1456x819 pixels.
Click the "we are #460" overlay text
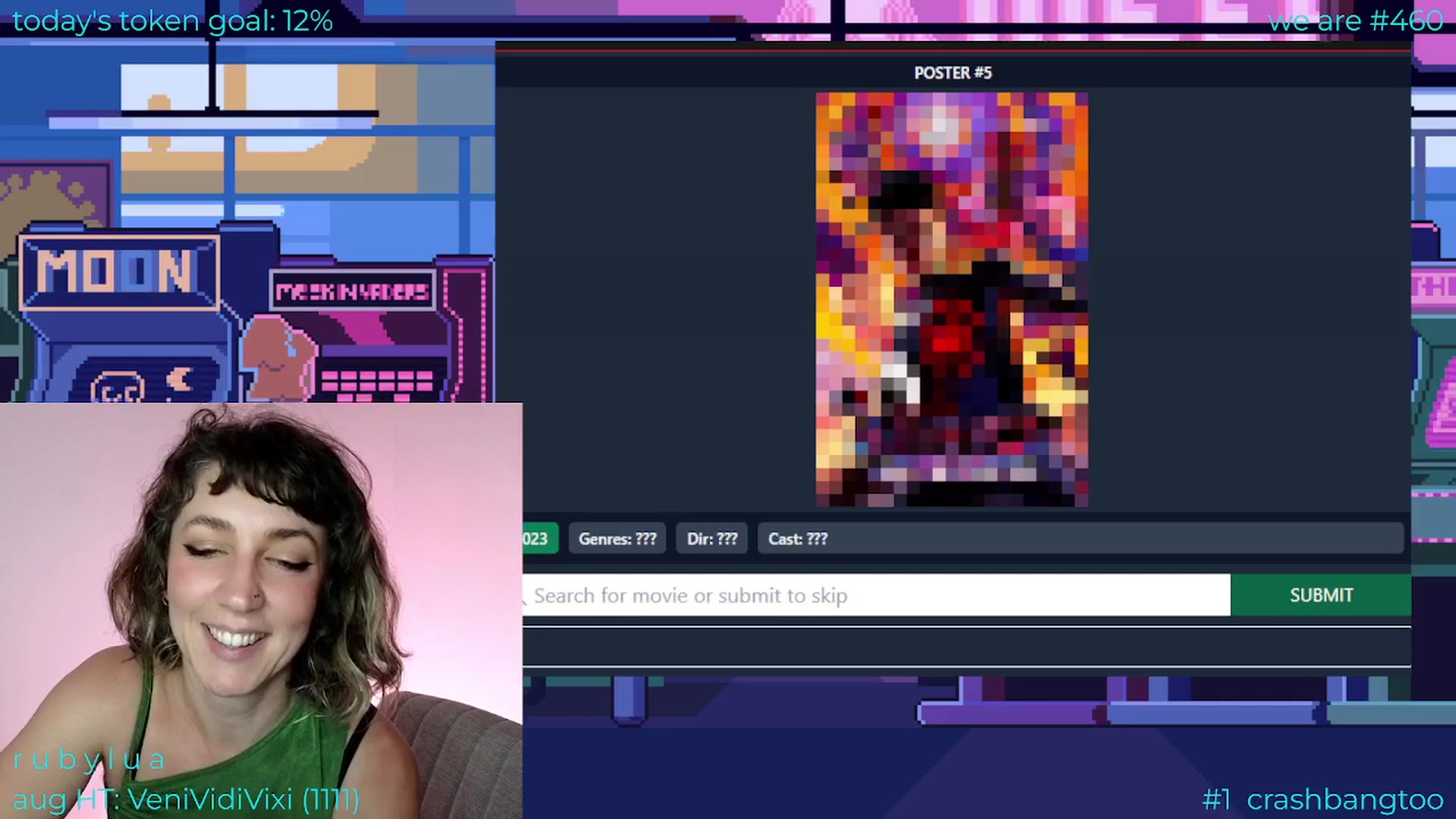tap(1355, 20)
